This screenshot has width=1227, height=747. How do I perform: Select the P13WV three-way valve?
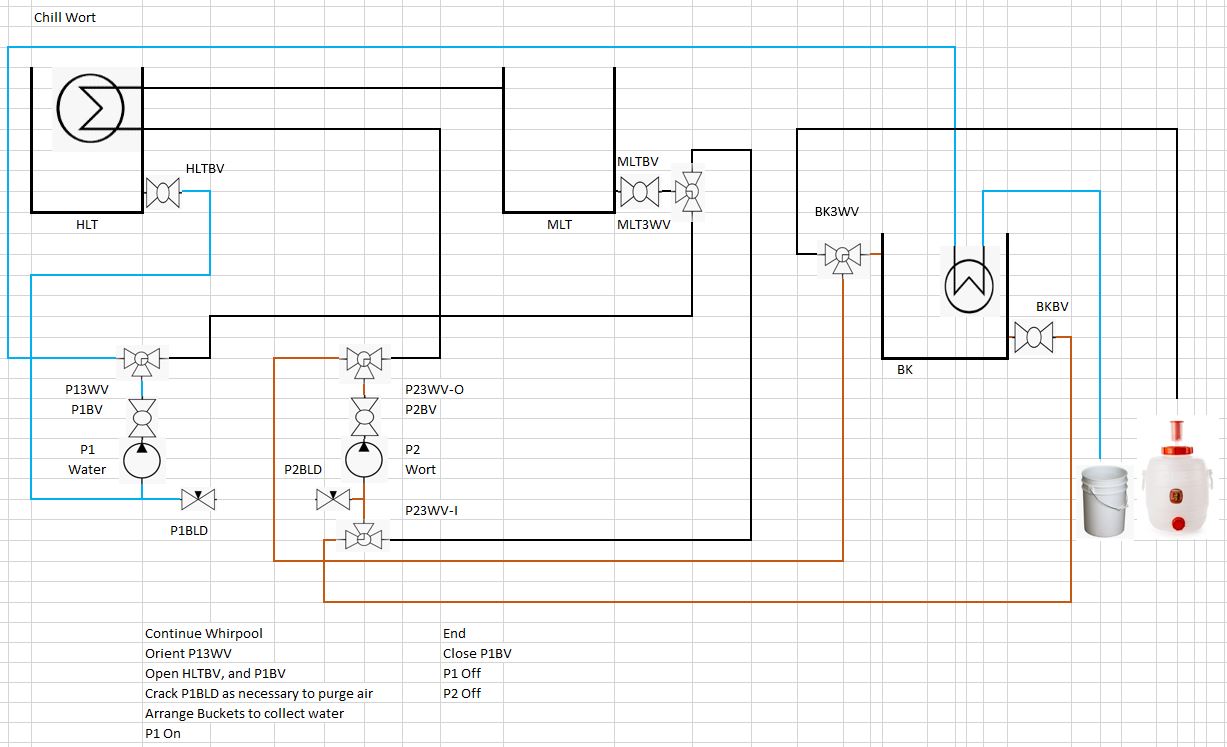tap(141, 360)
